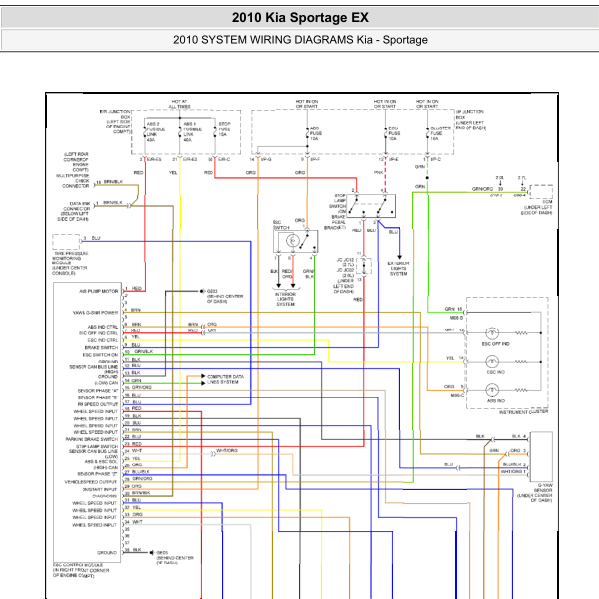Click the 'I/P JUNCTION BOX' label
This screenshot has width=599, height=599.
point(469,114)
